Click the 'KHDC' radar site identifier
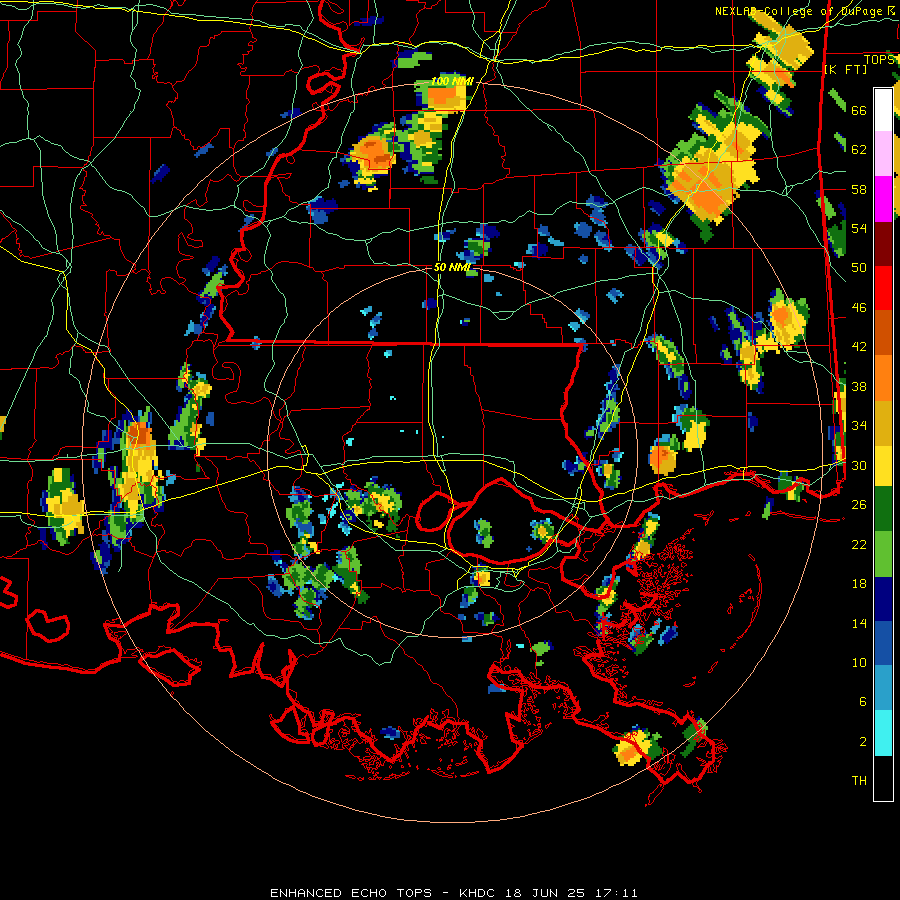 tap(479, 893)
